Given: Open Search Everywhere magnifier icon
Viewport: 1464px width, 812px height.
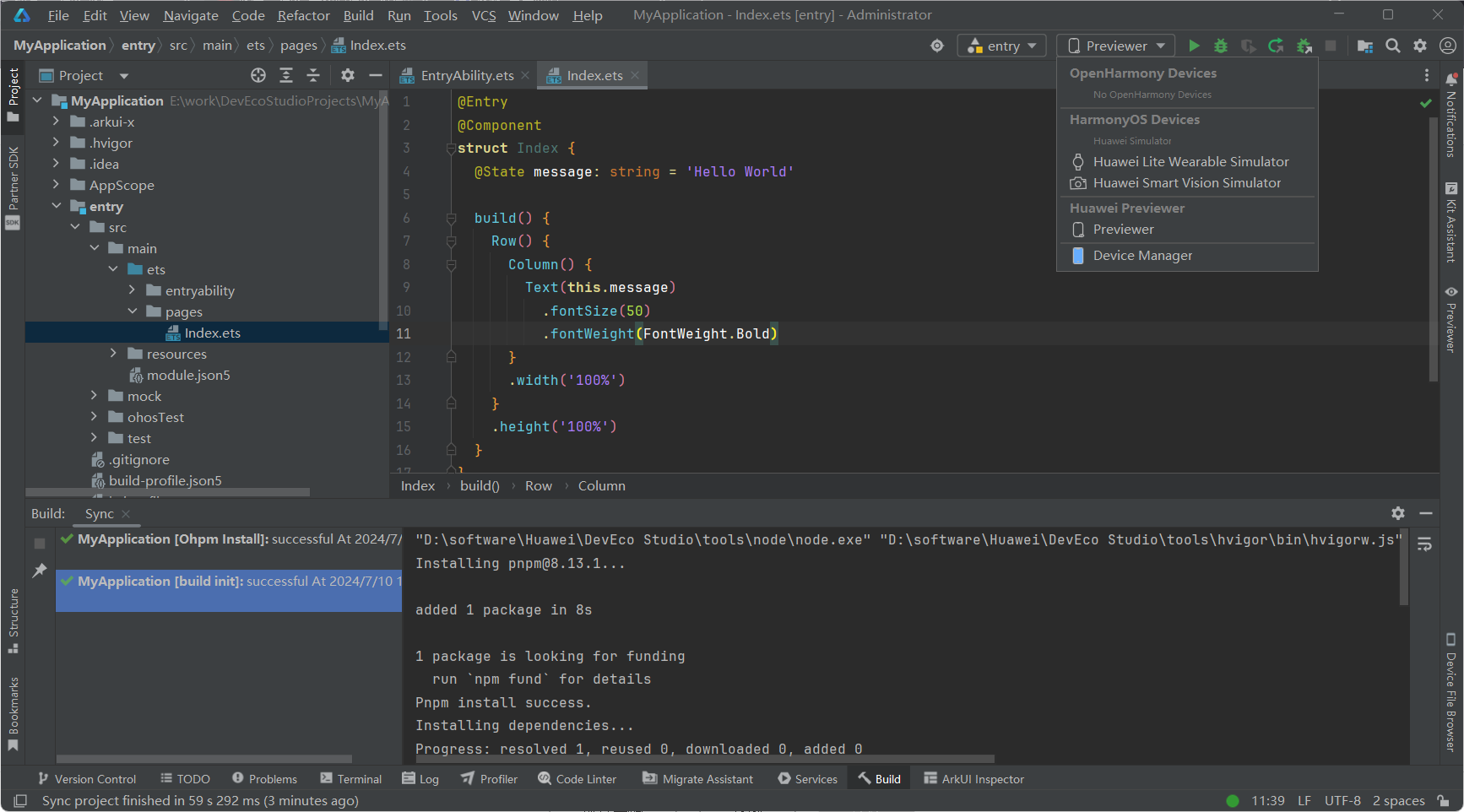Looking at the screenshot, I should [x=1392, y=46].
